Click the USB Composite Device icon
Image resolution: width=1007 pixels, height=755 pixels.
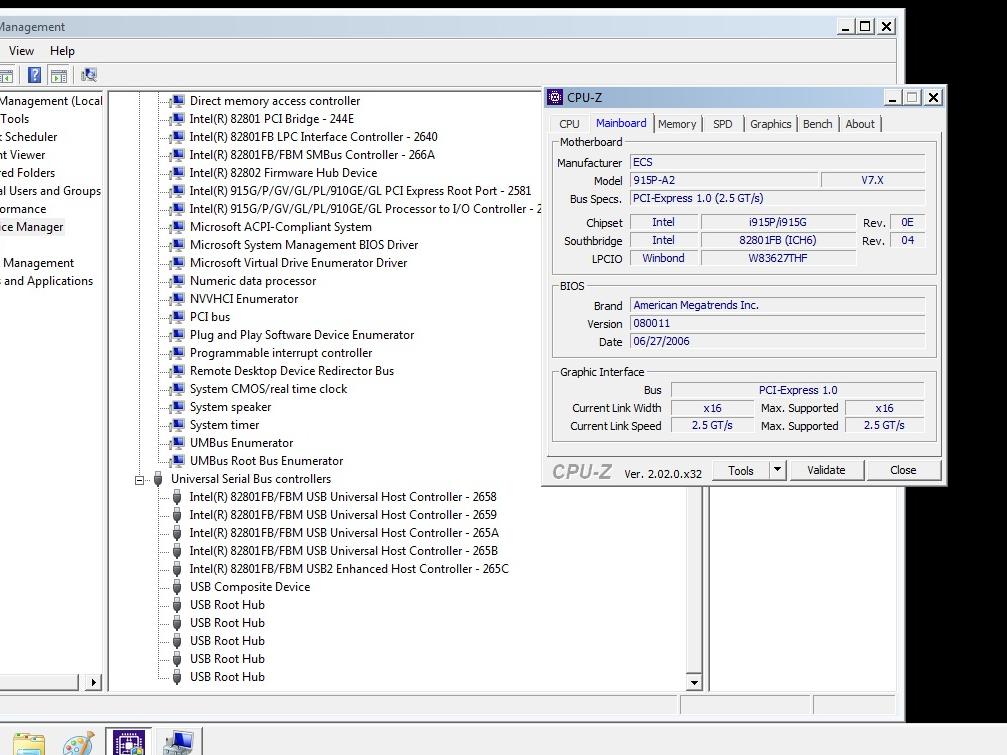click(177, 587)
